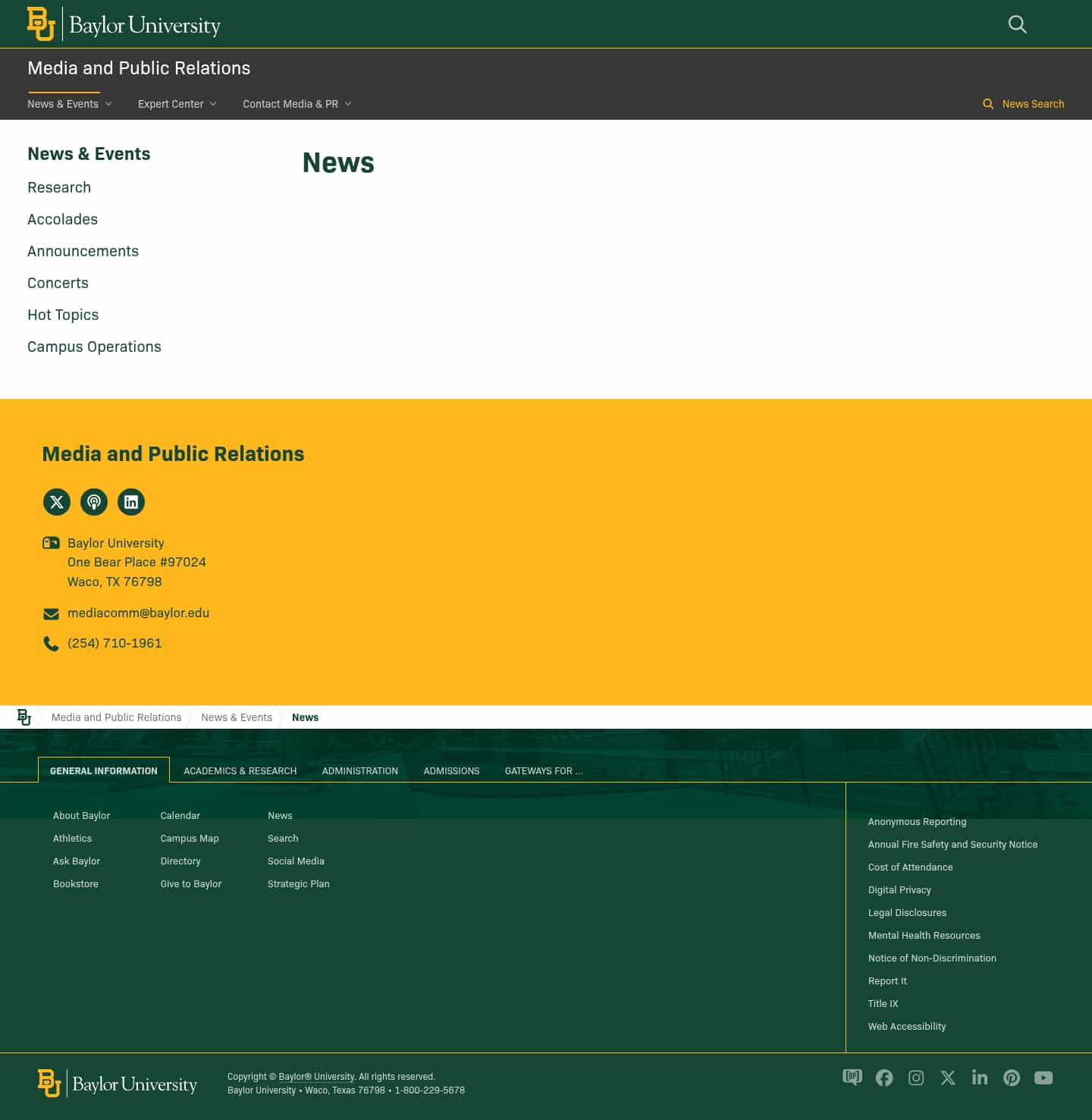Open Cost of Attendance link
The width and height of the screenshot is (1092, 1120).
[x=911, y=867]
